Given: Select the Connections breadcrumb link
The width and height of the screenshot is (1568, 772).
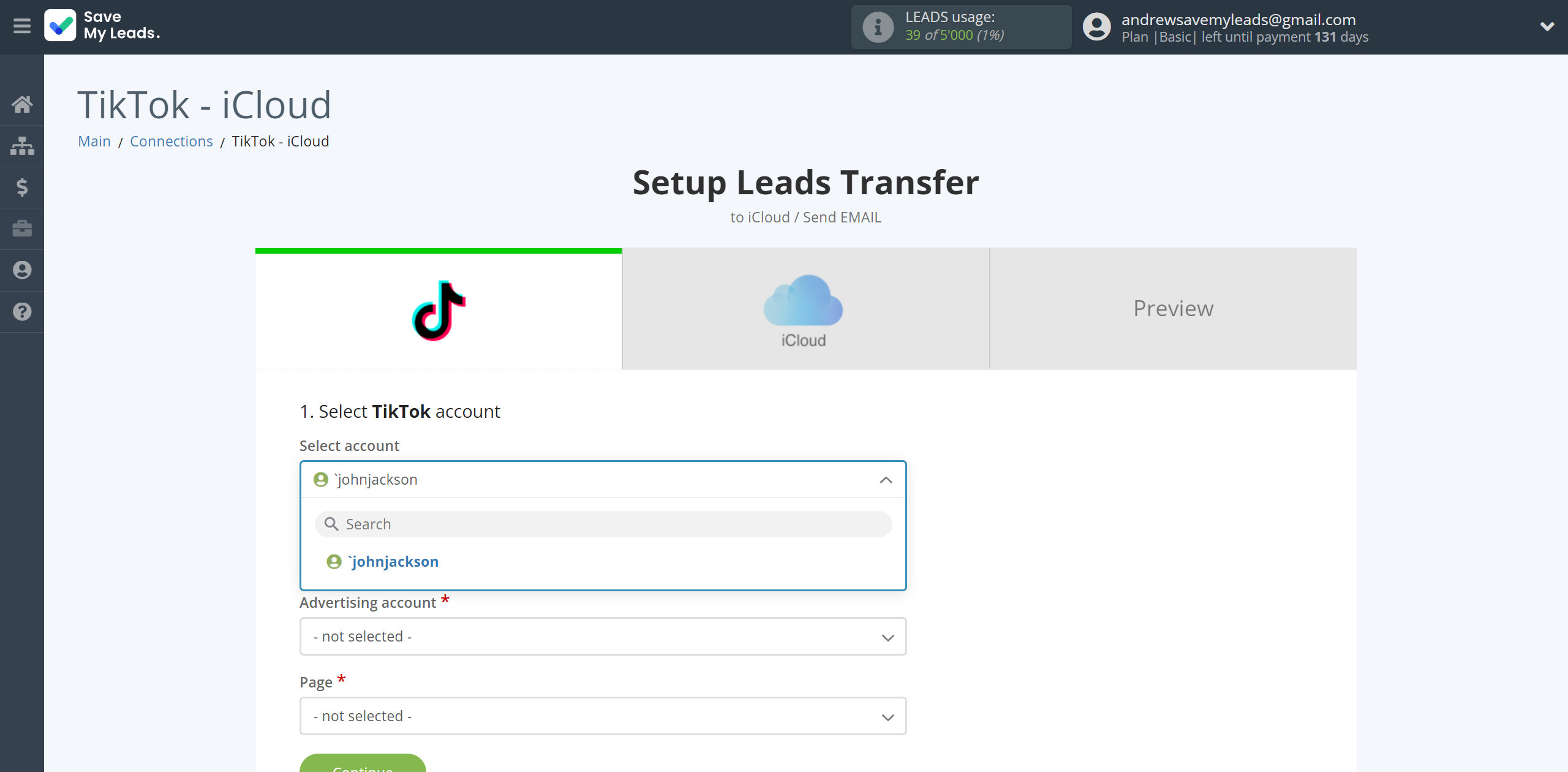Looking at the screenshot, I should [x=171, y=140].
